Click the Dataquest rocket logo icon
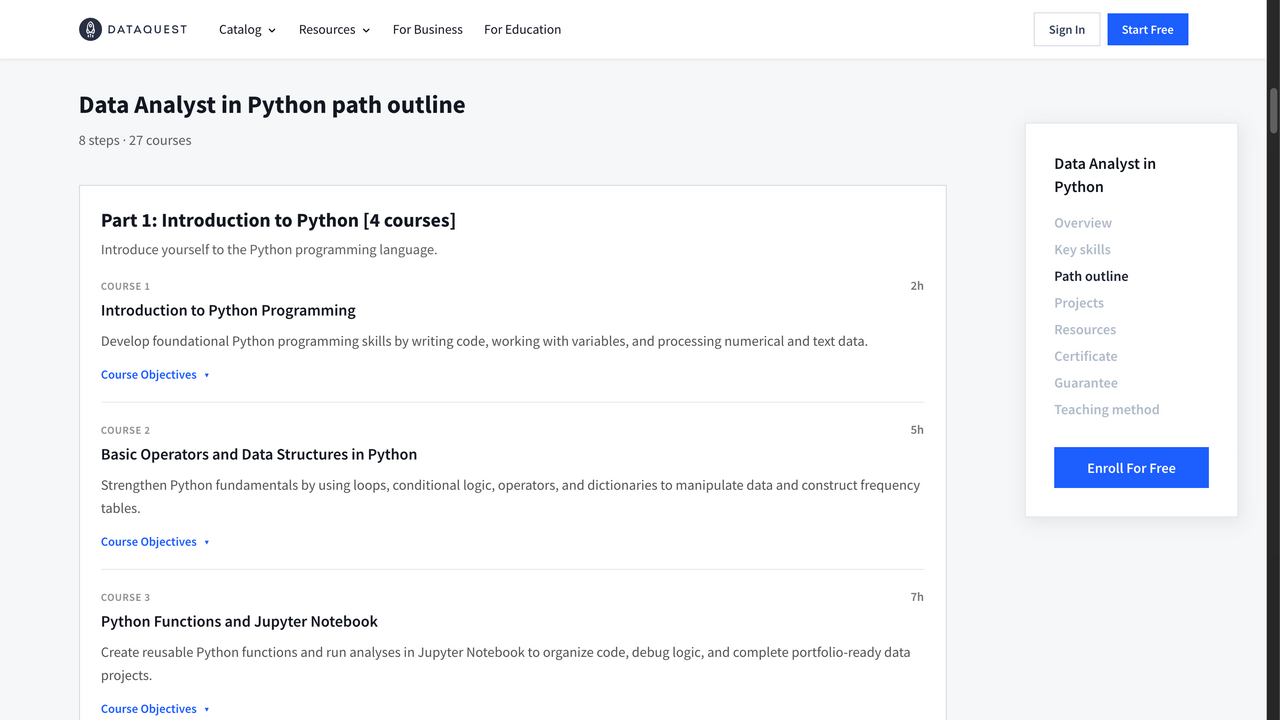 [x=91, y=29]
